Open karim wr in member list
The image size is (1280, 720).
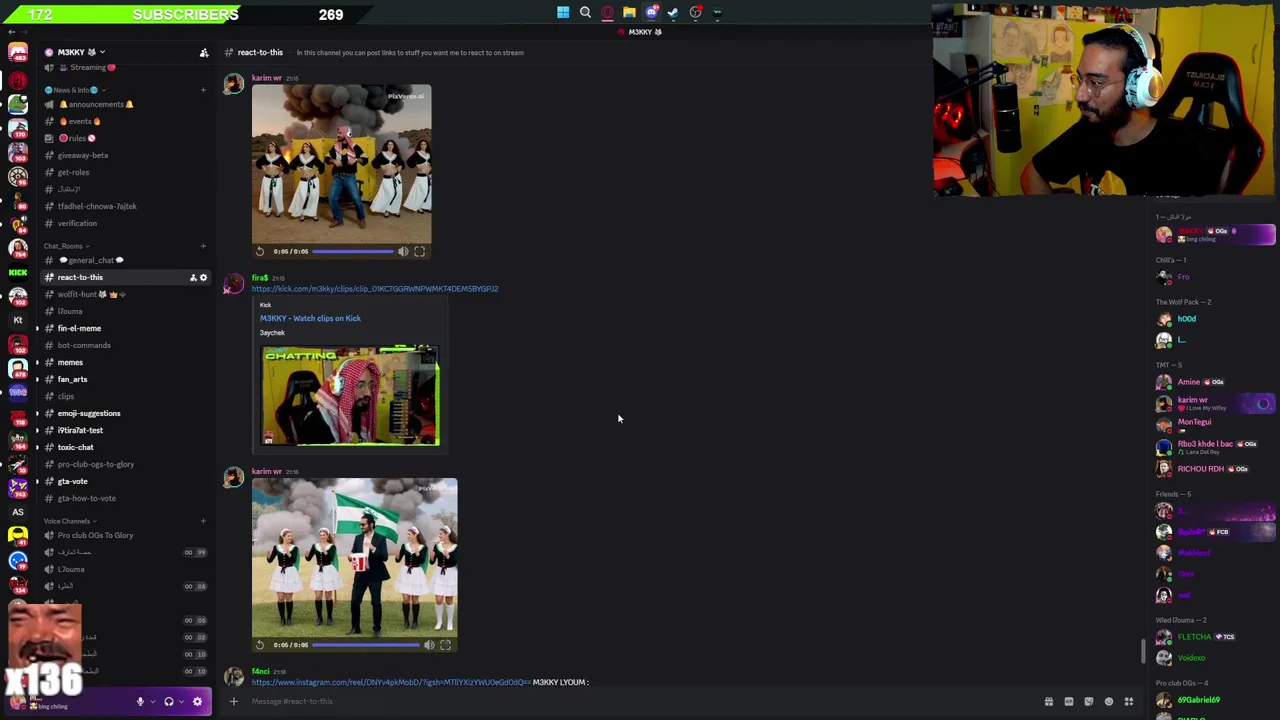(1214, 403)
